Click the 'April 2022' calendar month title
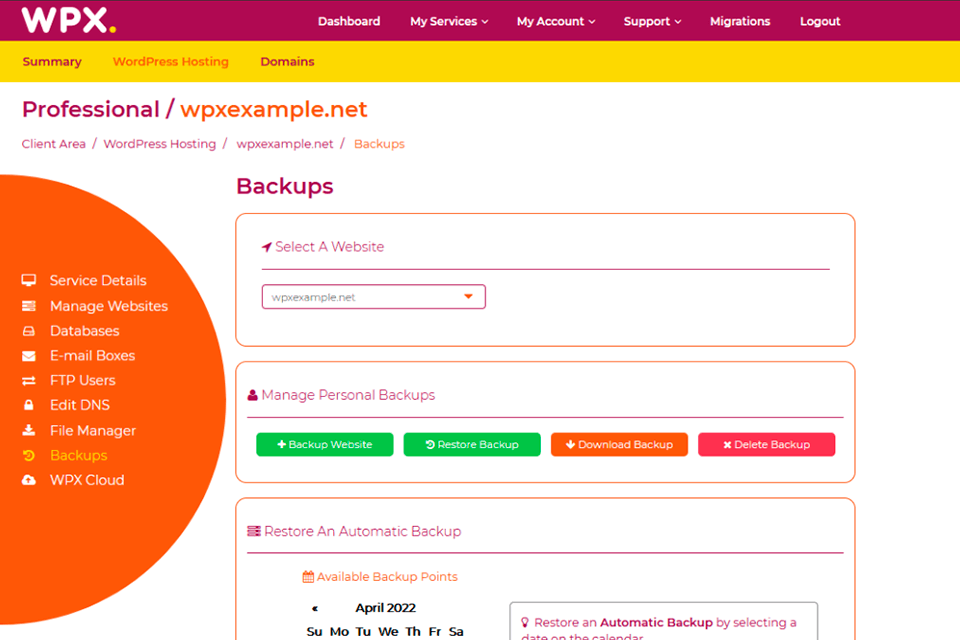Screen dimensions: 960x640 pos(386,608)
